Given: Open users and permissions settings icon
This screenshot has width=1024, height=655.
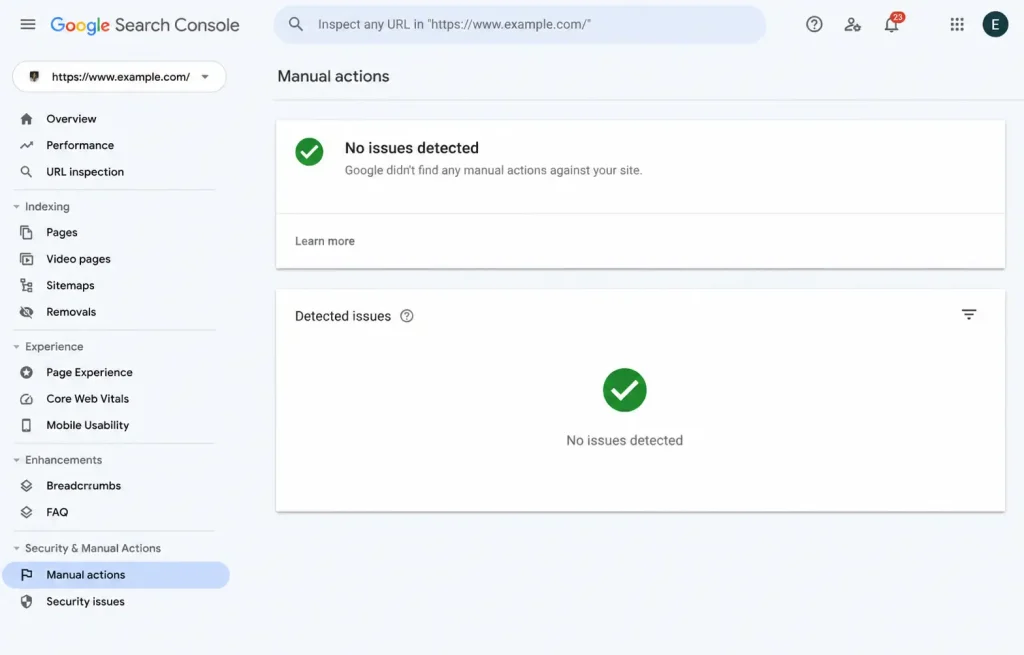Looking at the screenshot, I should click(x=852, y=24).
